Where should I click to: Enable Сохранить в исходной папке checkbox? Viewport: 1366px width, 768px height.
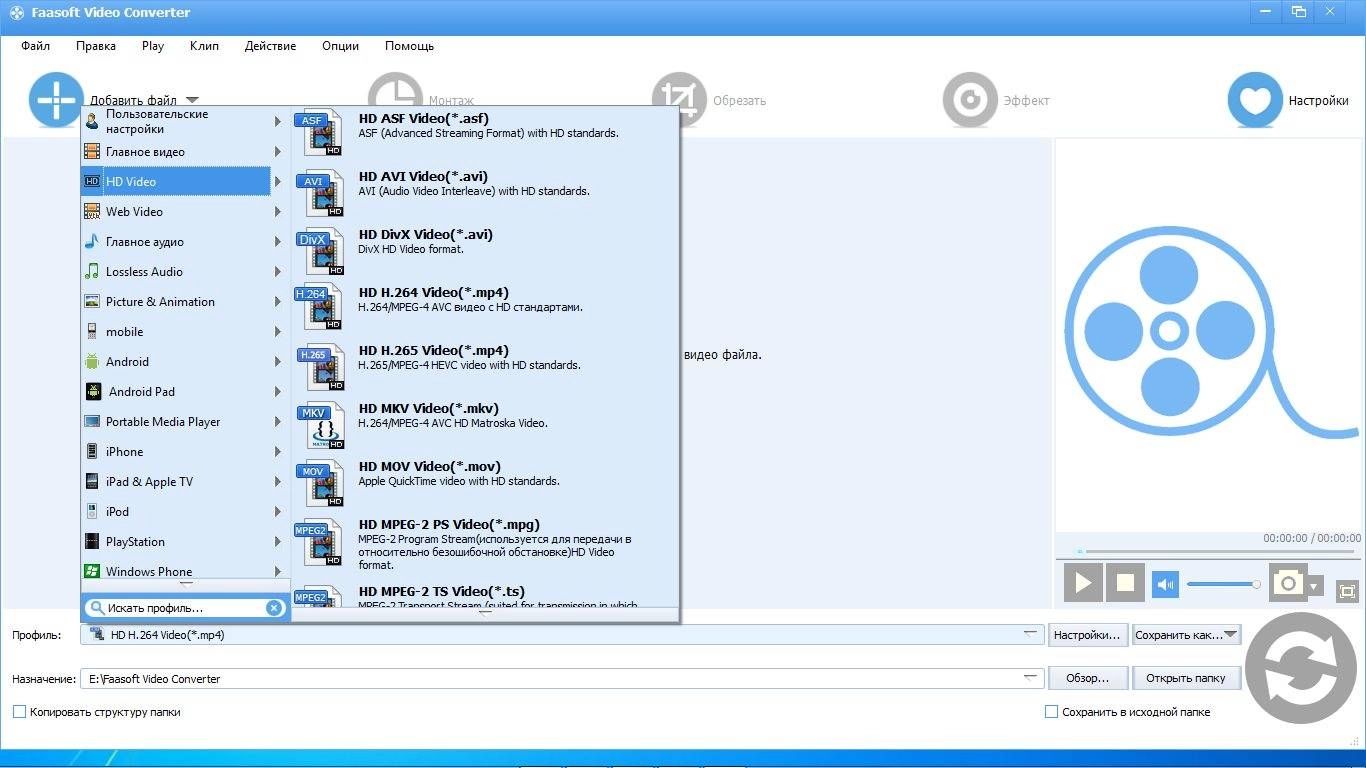[1051, 712]
